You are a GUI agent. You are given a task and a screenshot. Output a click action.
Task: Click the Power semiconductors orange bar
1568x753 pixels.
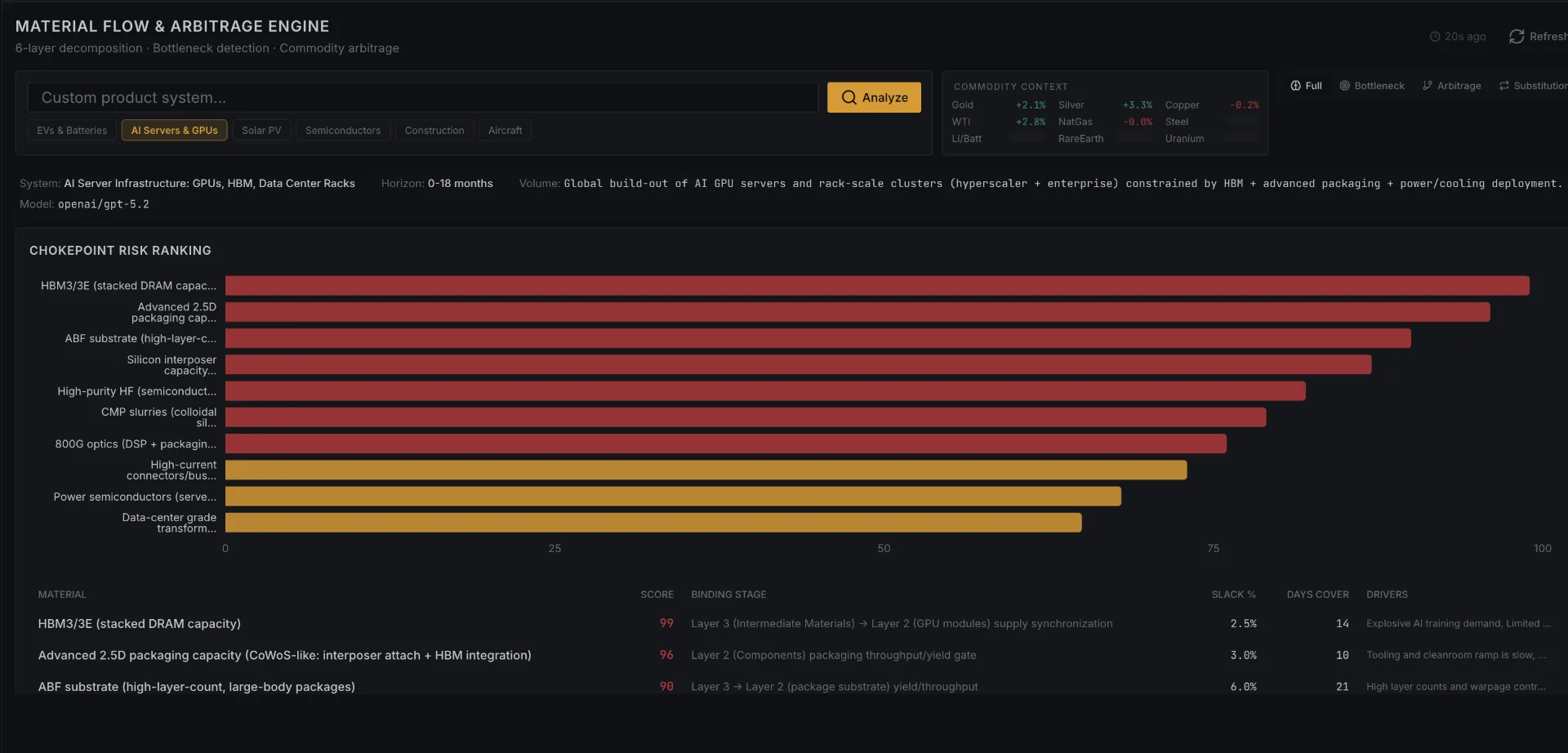click(673, 497)
